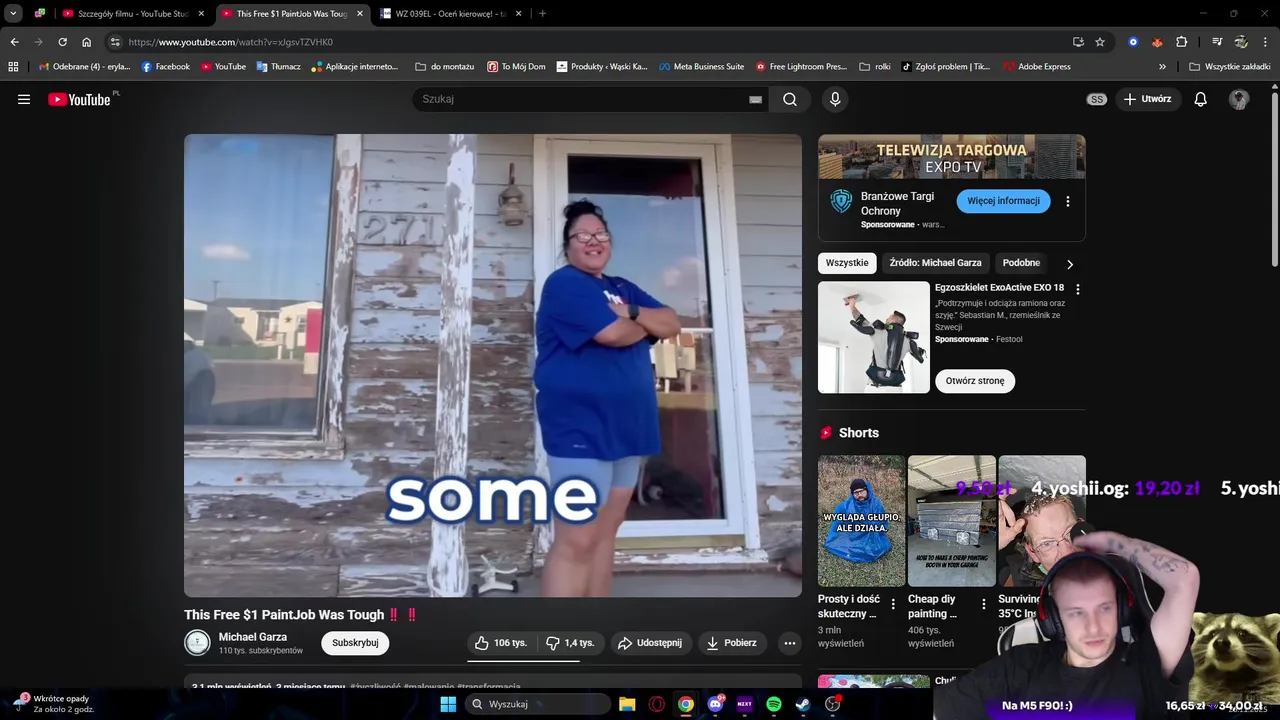
Task: Open the Windows Start menu
Action: point(448,704)
